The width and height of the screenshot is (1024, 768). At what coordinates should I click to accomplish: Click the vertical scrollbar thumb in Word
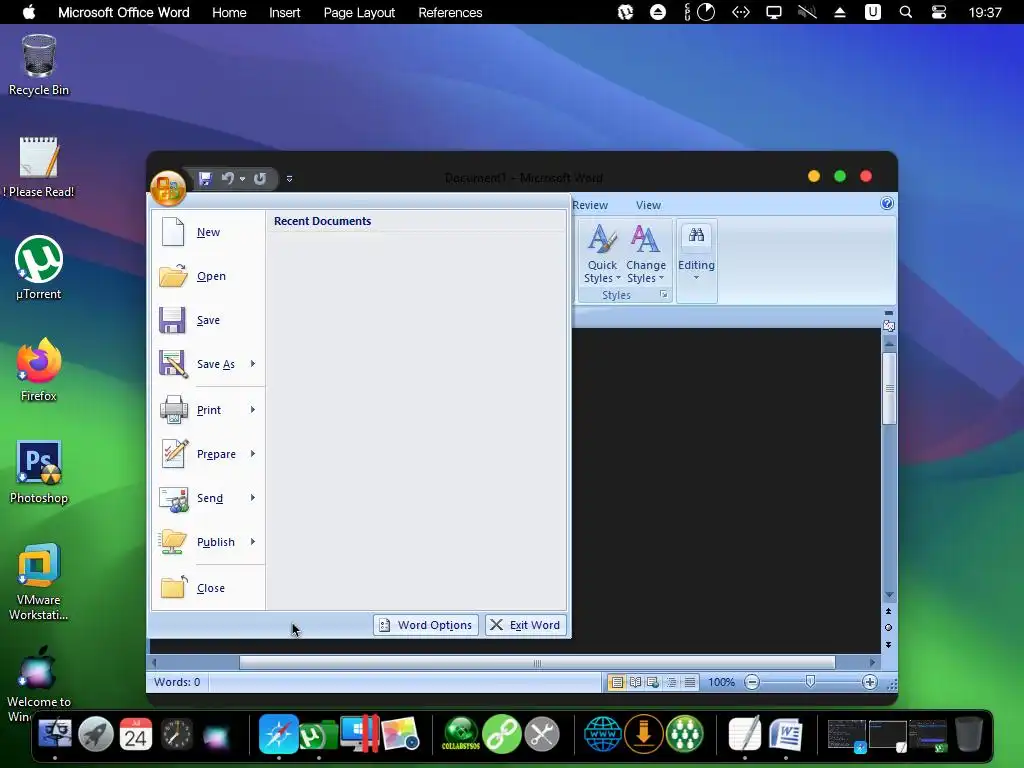pyautogui.click(x=889, y=389)
